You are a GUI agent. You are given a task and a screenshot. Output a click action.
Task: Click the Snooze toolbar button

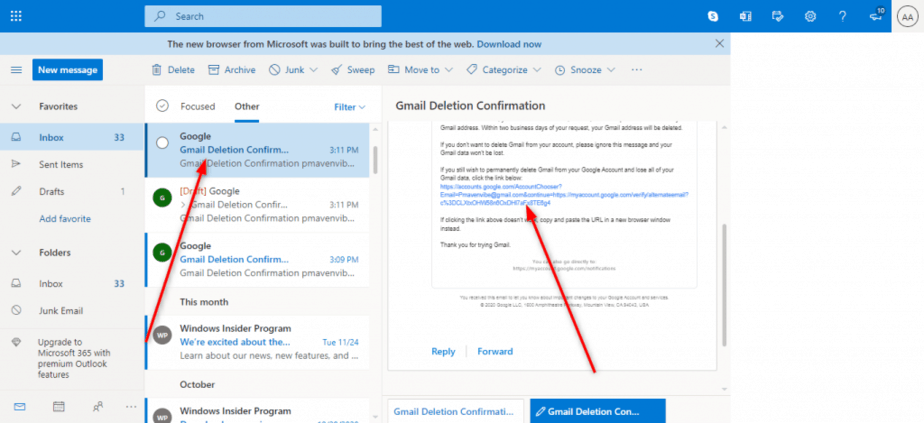(x=578, y=70)
